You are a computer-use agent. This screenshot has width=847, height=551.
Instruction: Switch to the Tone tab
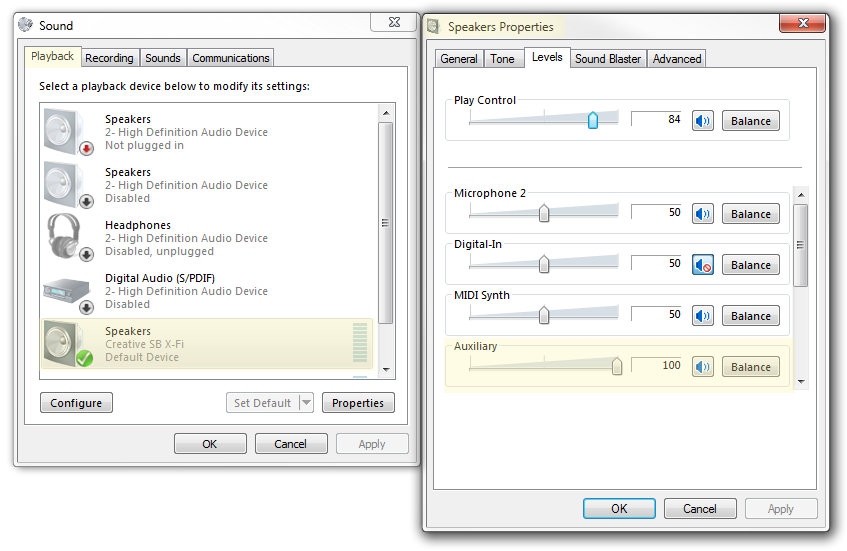point(502,58)
